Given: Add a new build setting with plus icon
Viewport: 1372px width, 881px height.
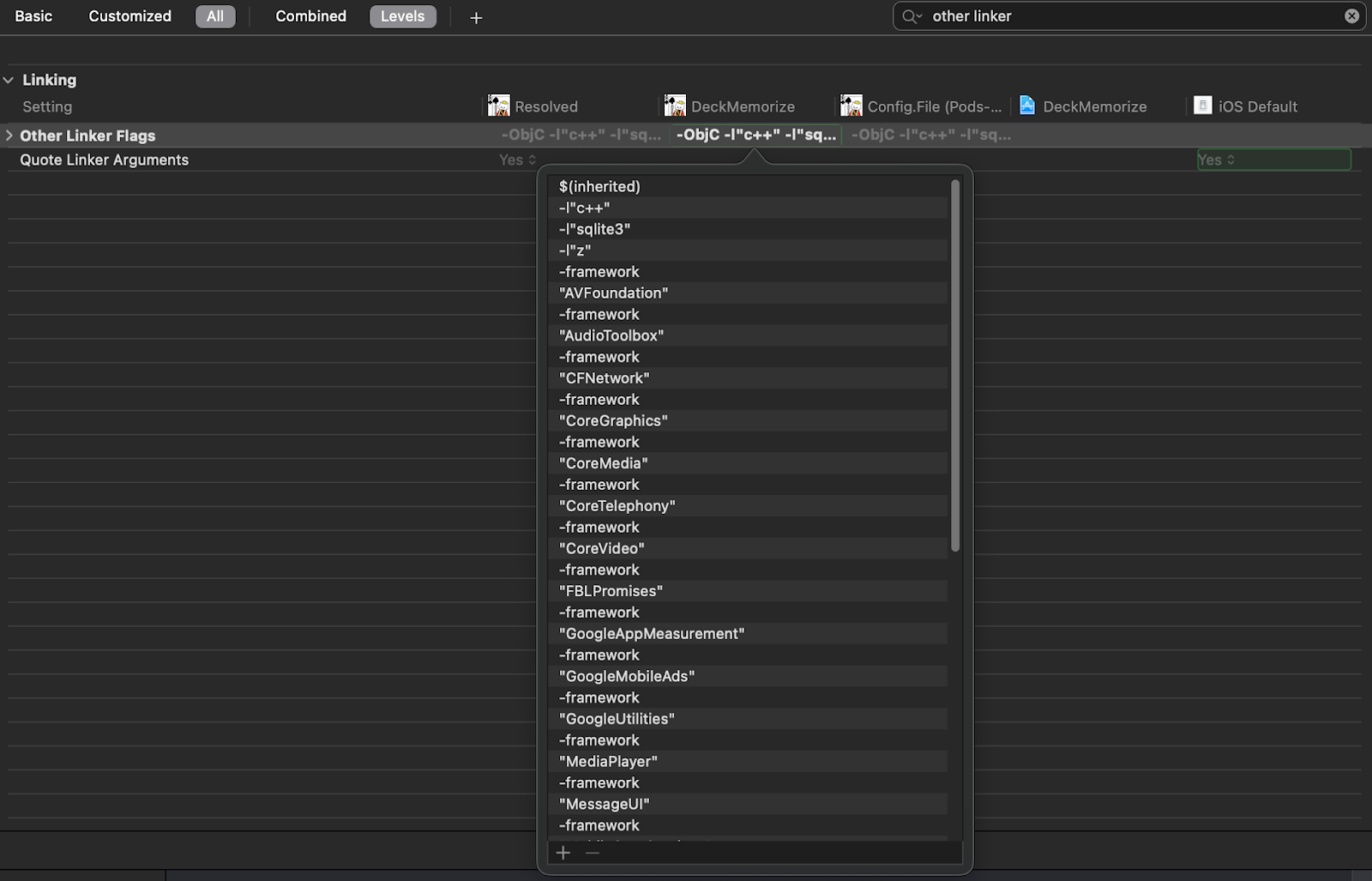Looking at the screenshot, I should pyautogui.click(x=476, y=17).
